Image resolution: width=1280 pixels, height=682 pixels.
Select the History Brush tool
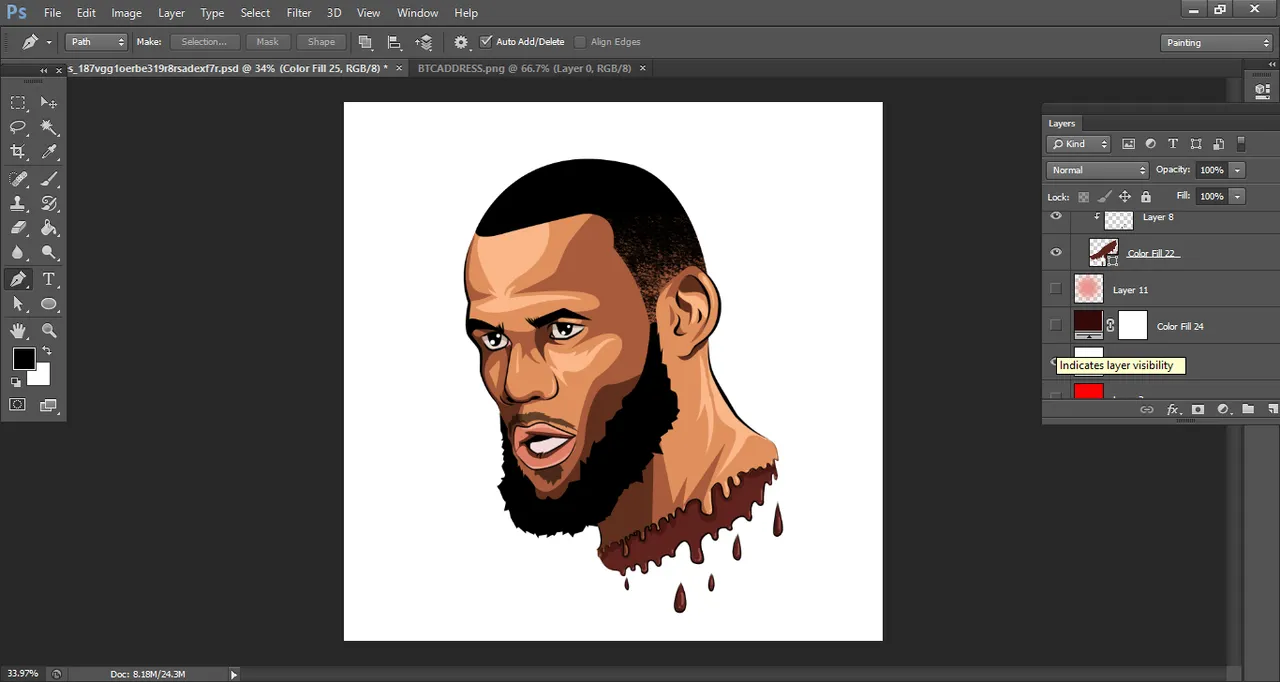click(48, 203)
